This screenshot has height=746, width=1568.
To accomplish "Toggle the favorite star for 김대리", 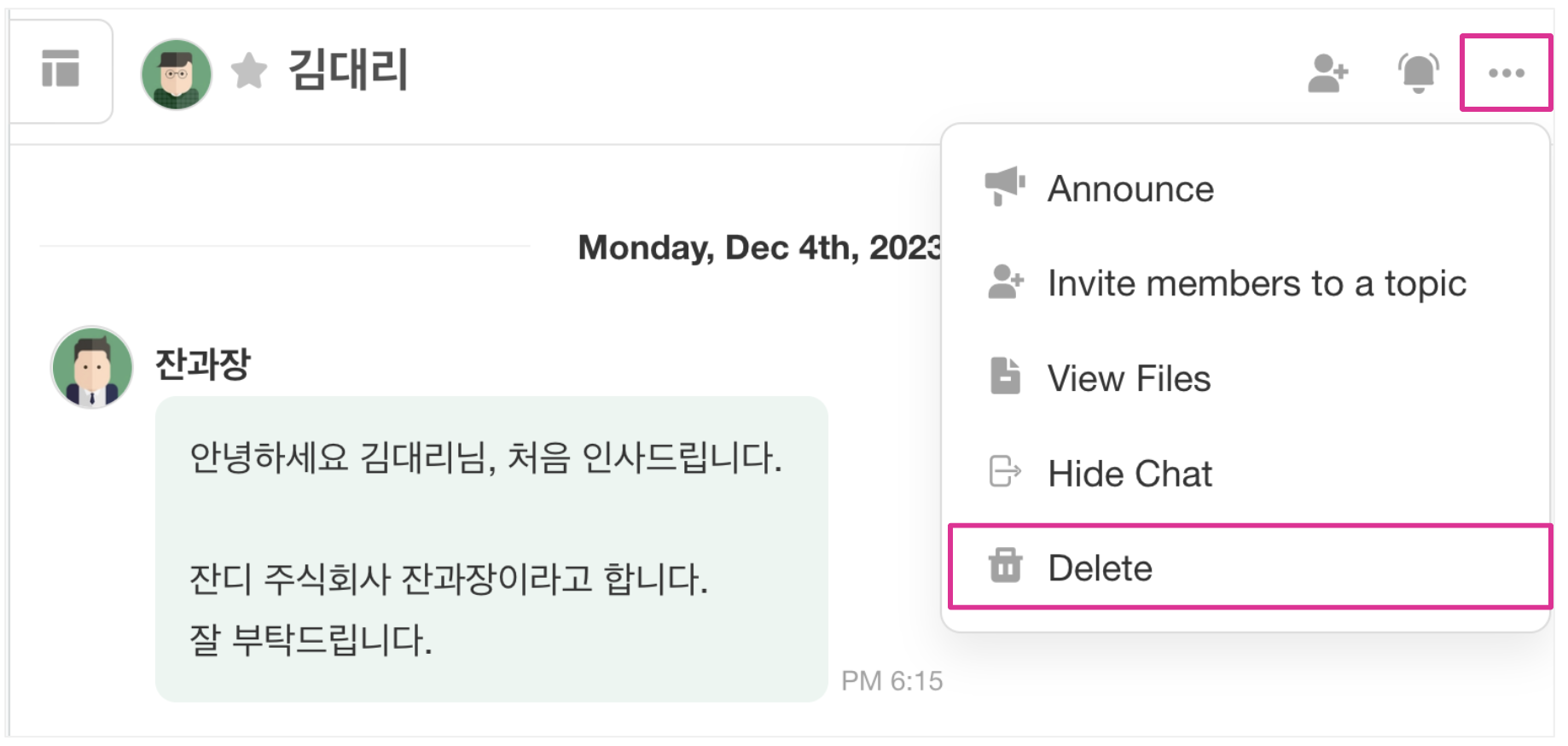I will pyautogui.click(x=249, y=71).
